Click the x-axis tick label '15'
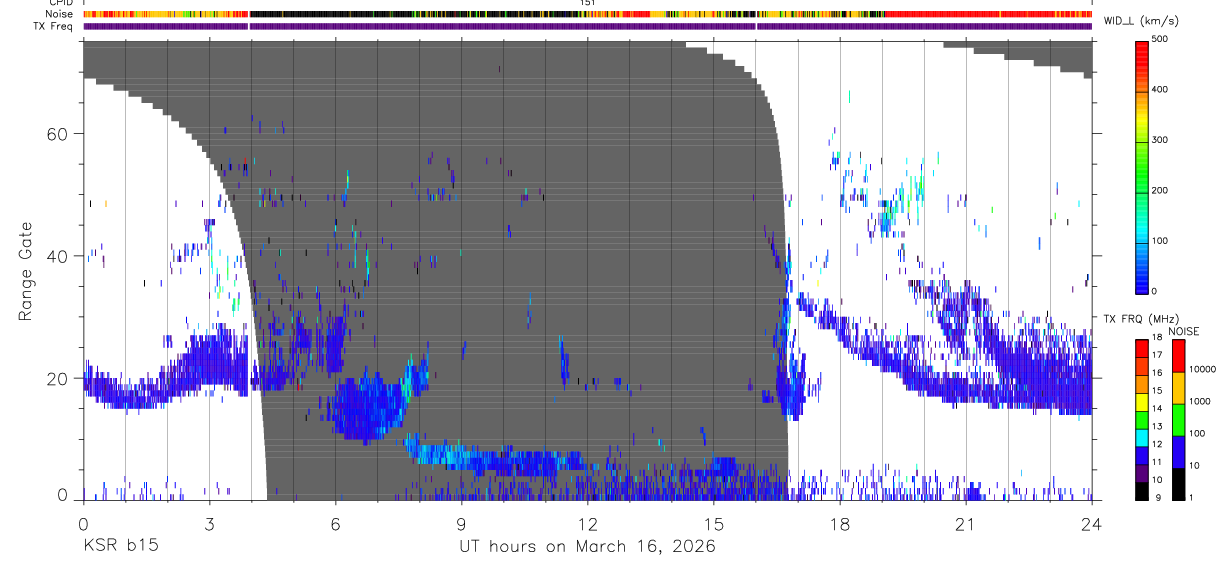Image resolution: width=1228 pixels, height=567 pixels. 713,524
